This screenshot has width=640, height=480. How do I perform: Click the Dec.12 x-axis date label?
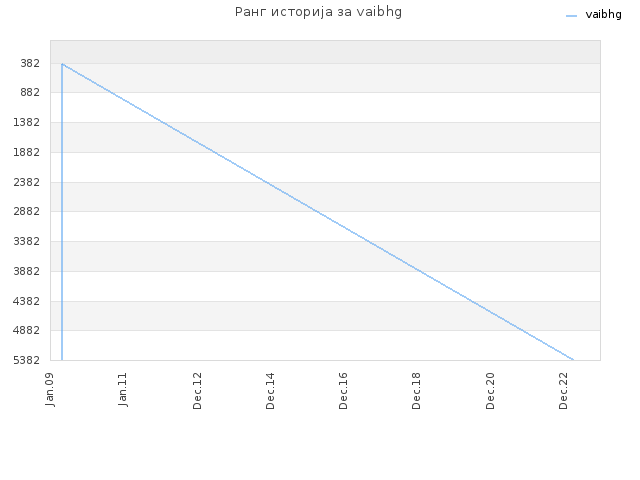coord(197,391)
